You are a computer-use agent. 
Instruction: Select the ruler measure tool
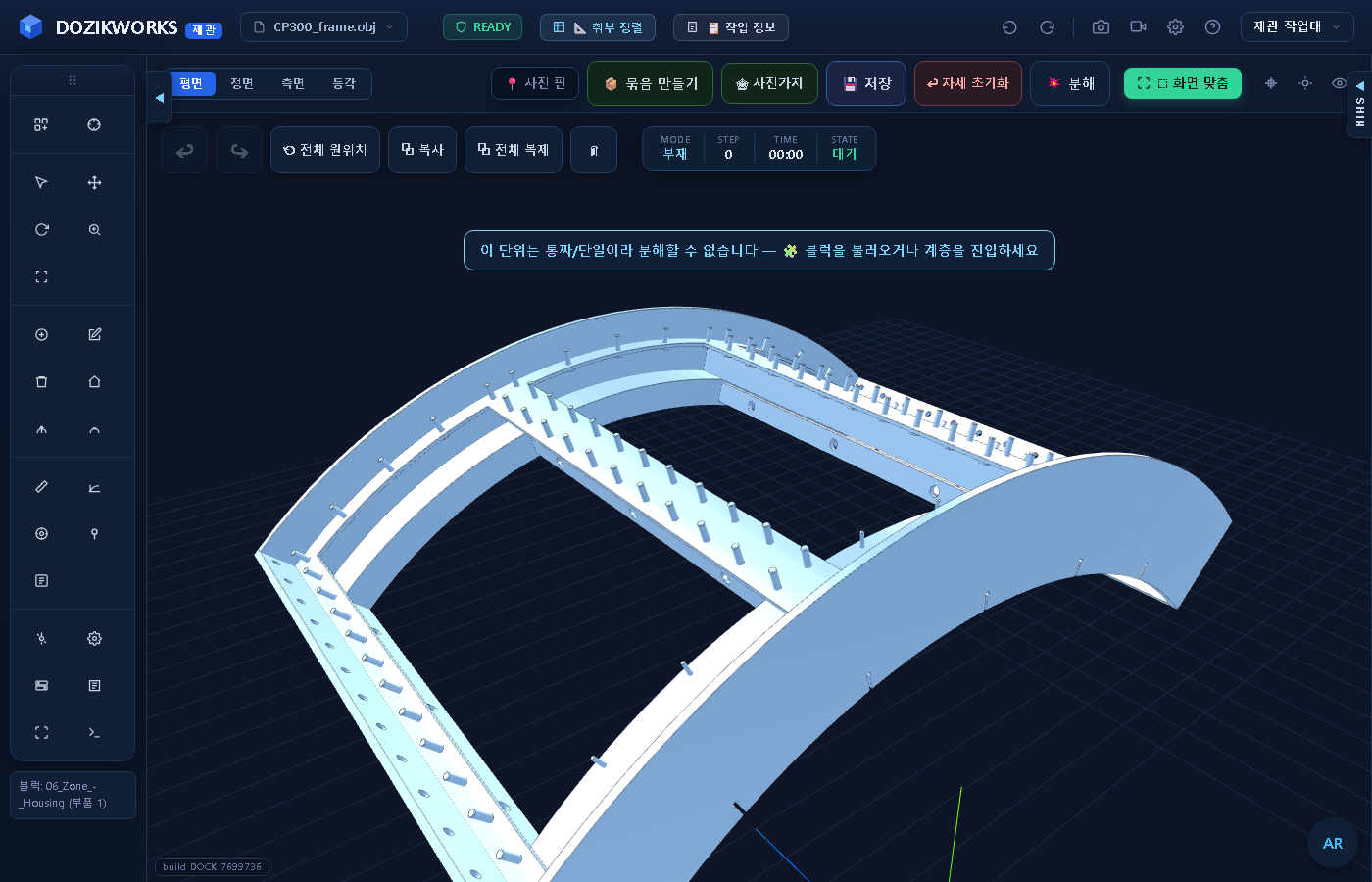[41, 487]
